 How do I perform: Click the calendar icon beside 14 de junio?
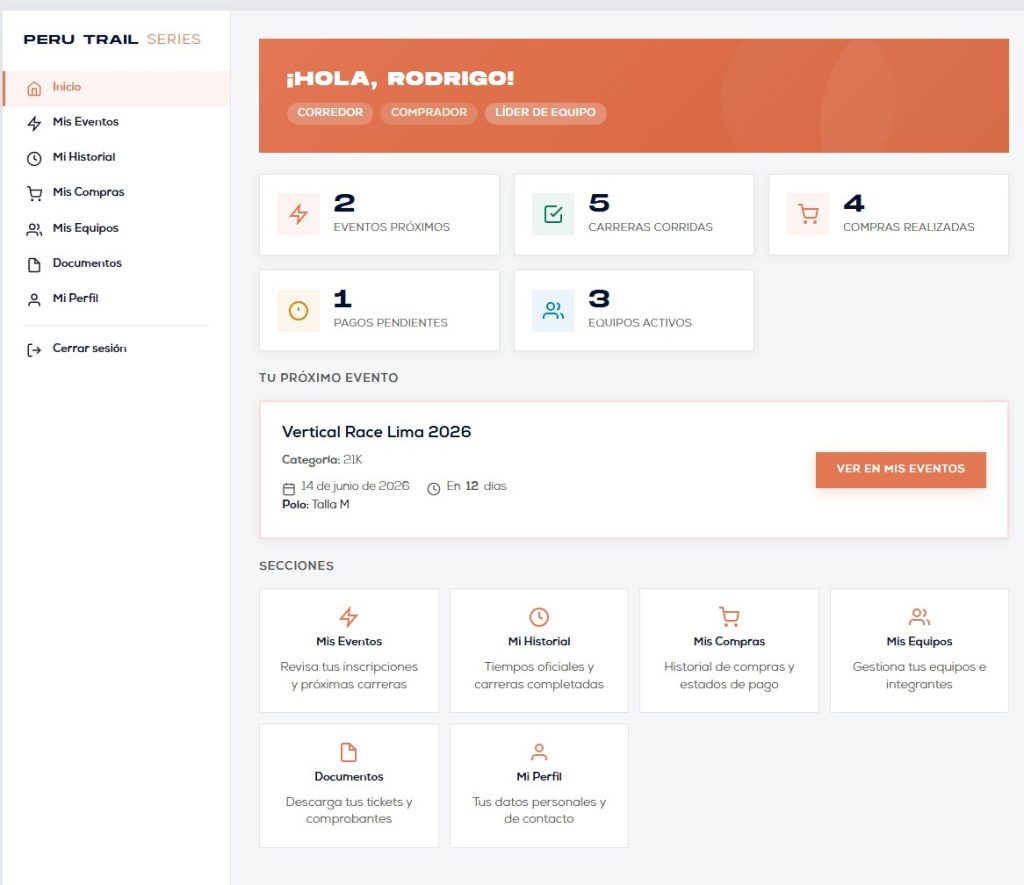pyautogui.click(x=289, y=489)
